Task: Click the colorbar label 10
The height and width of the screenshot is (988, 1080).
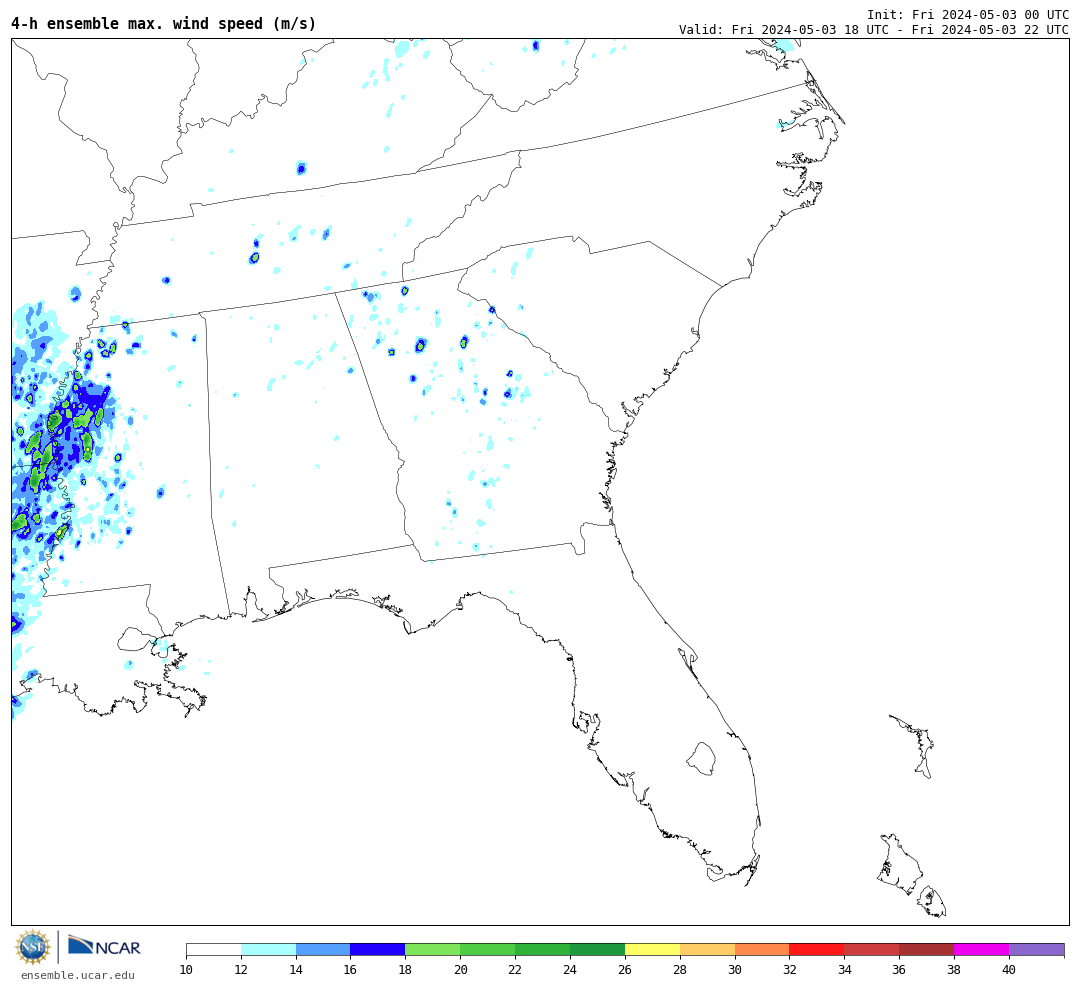Action: pos(186,969)
